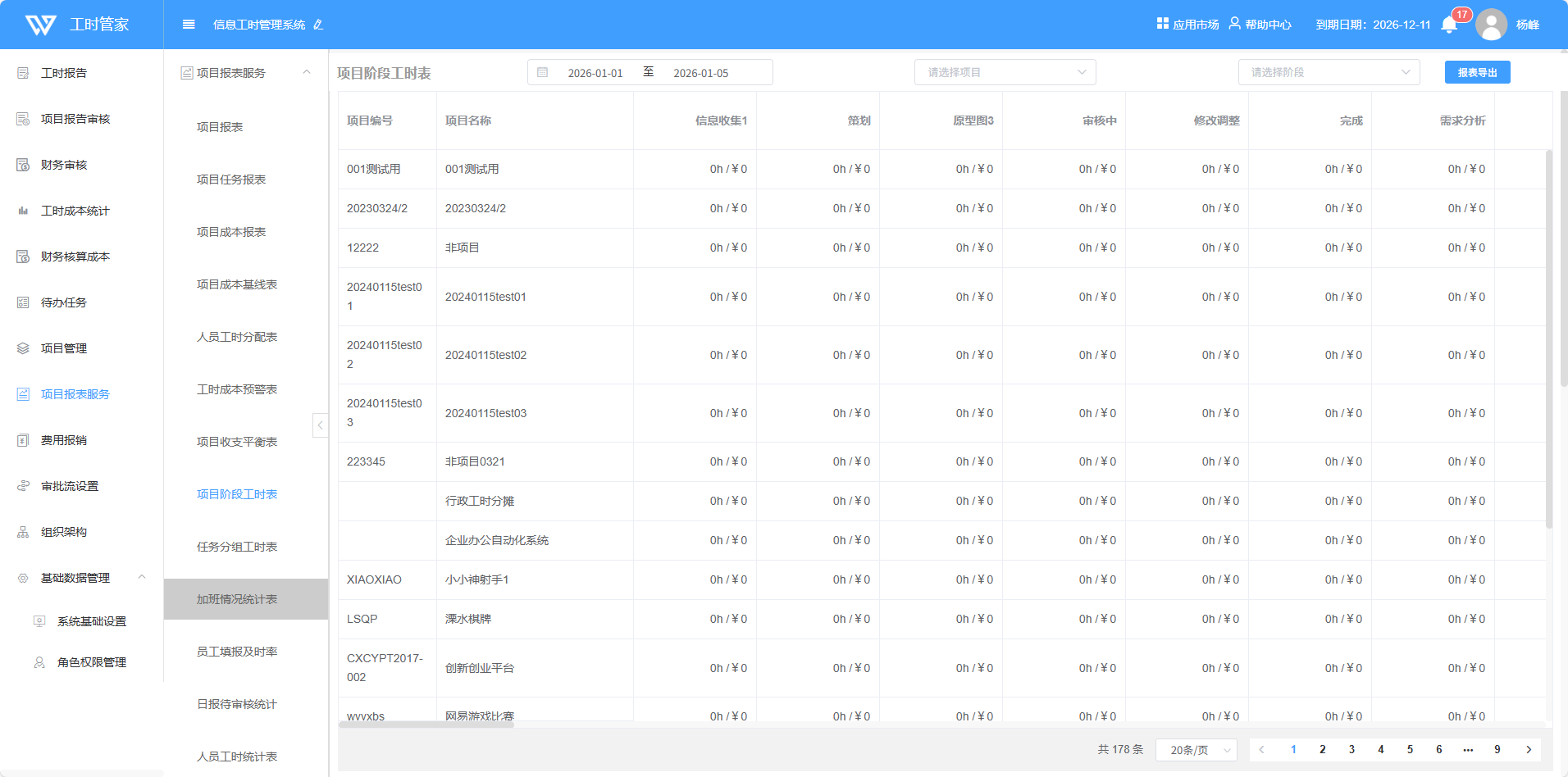Click the edit pencil icon beside system name
Image resolution: width=1568 pixels, height=777 pixels.
pyautogui.click(x=318, y=25)
